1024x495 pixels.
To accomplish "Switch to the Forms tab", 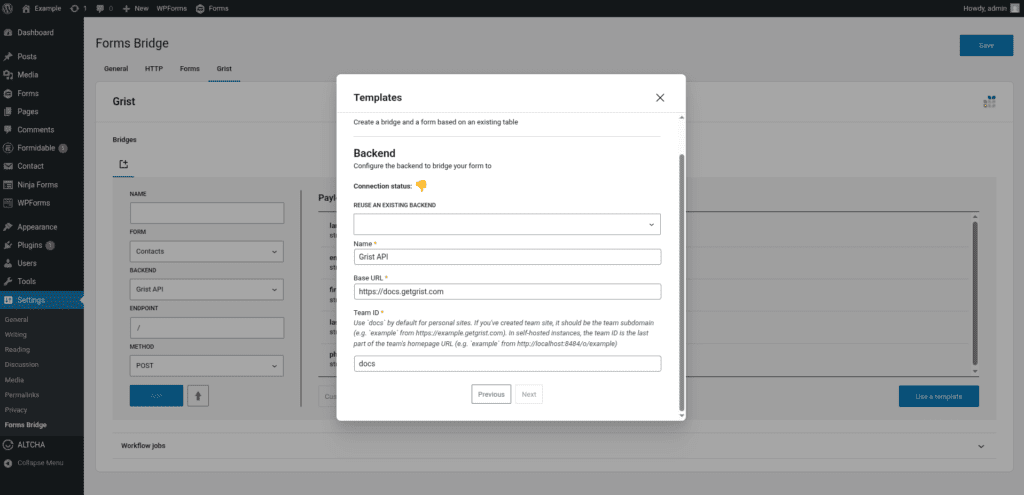I will [189, 69].
